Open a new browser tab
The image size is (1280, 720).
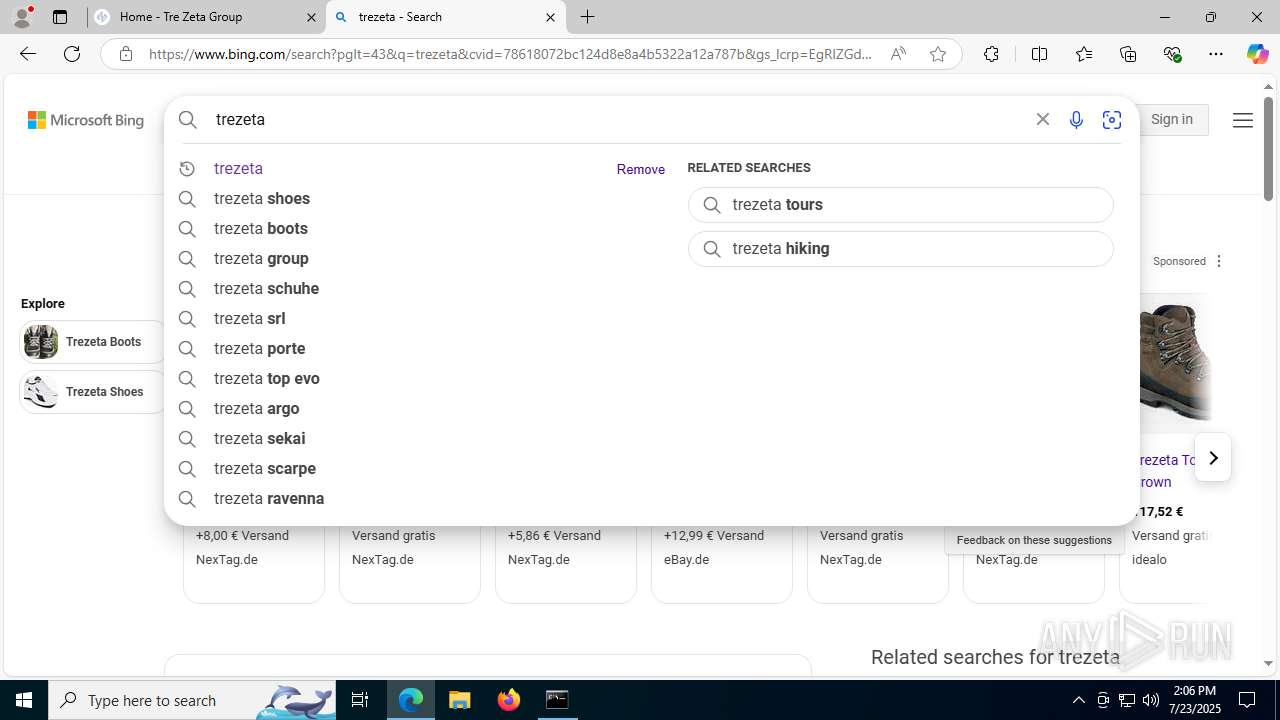[x=588, y=17]
